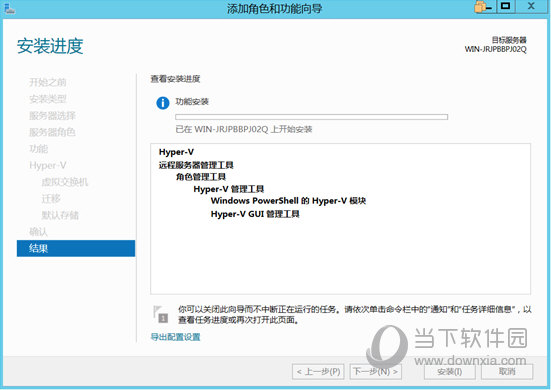
Task: Click the 目标服务器 label at the top right
Action: click(x=509, y=40)
